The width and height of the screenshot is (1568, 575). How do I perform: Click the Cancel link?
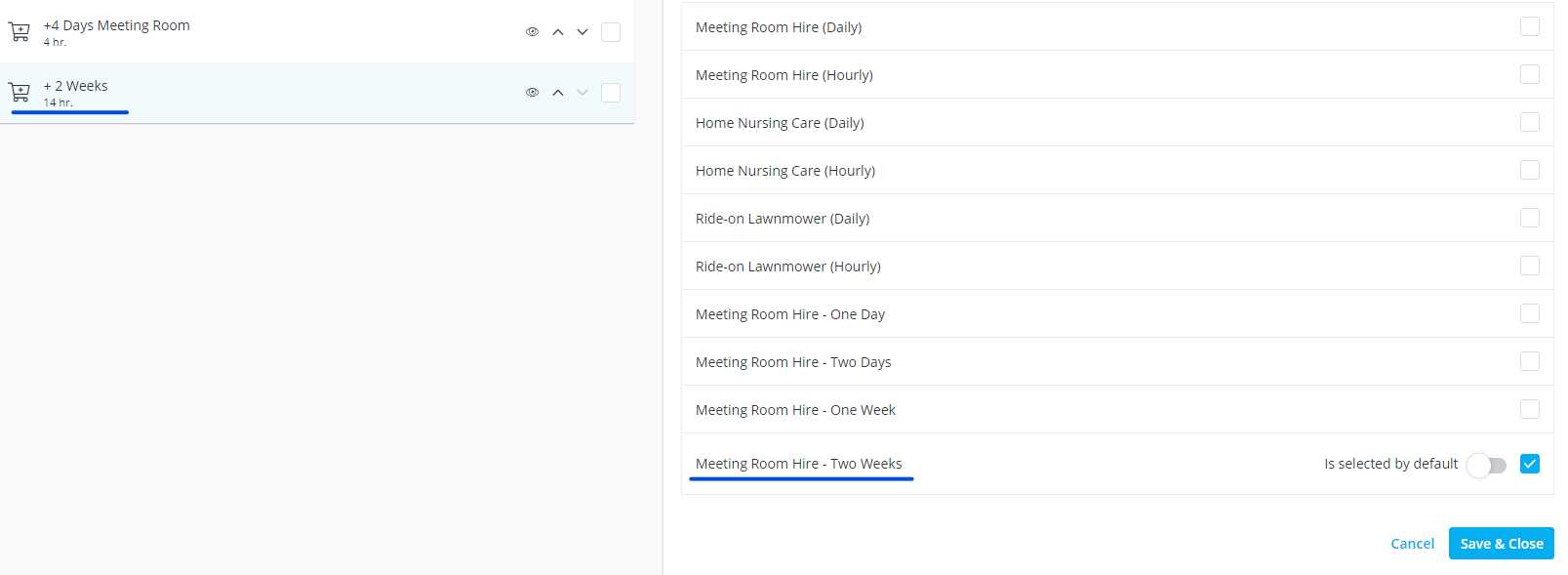1412,544
